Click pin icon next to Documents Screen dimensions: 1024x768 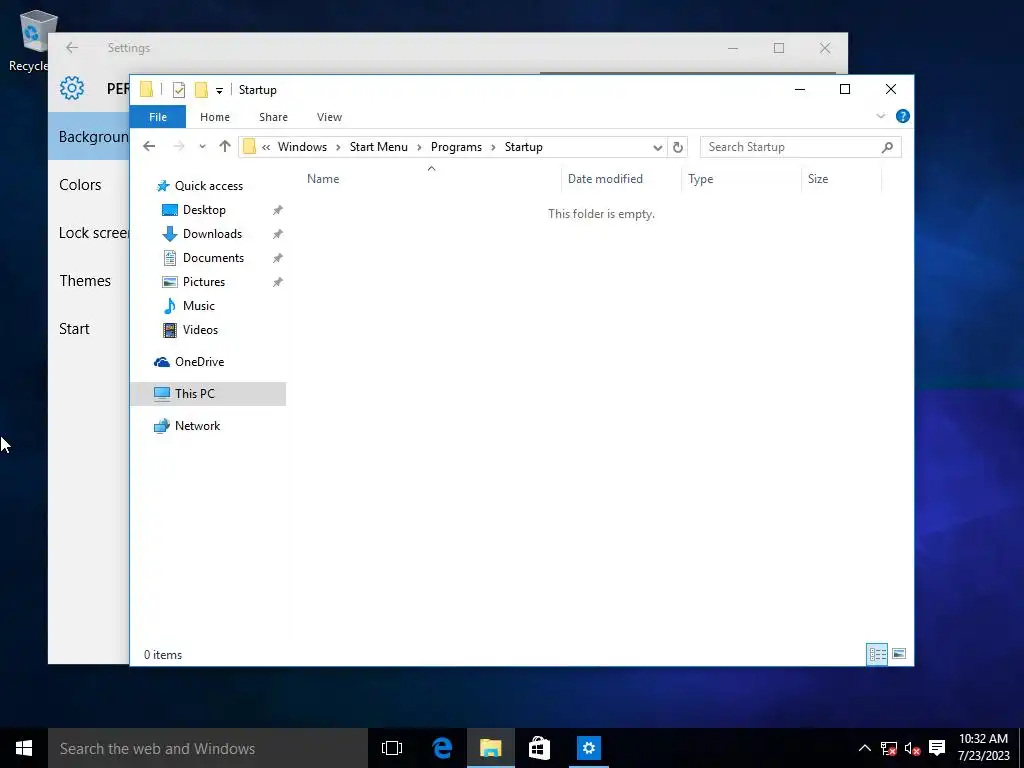coord(278,258)
